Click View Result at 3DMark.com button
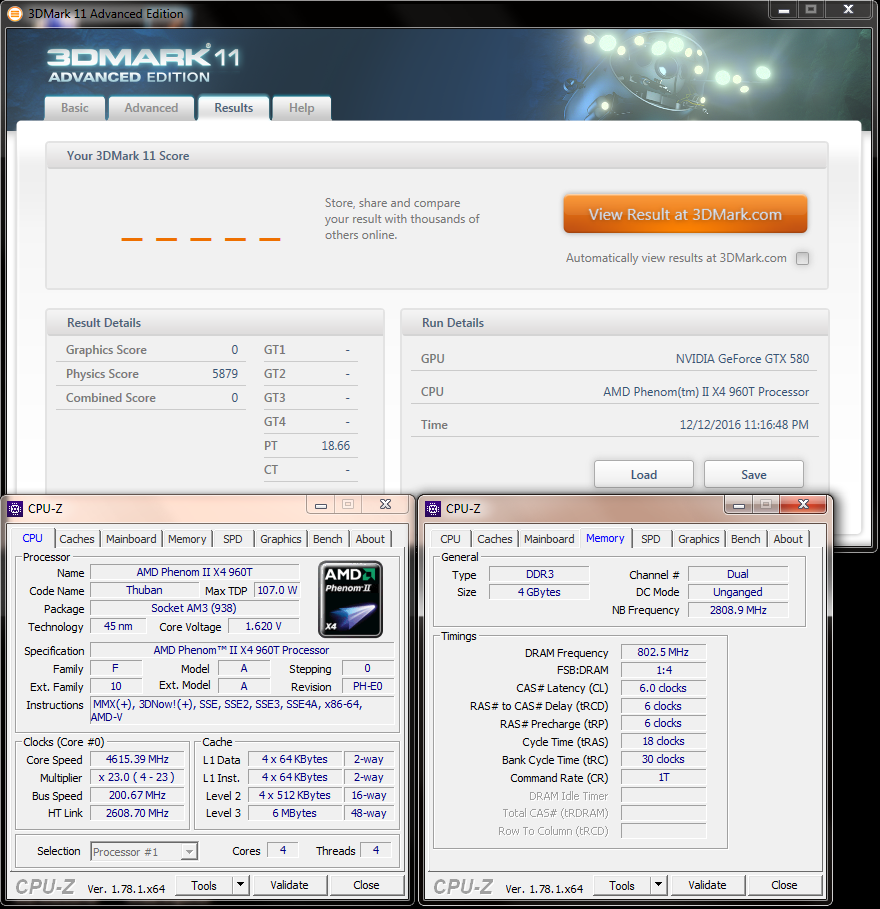Viewport: 880px width, 909px height. [685, 214]
